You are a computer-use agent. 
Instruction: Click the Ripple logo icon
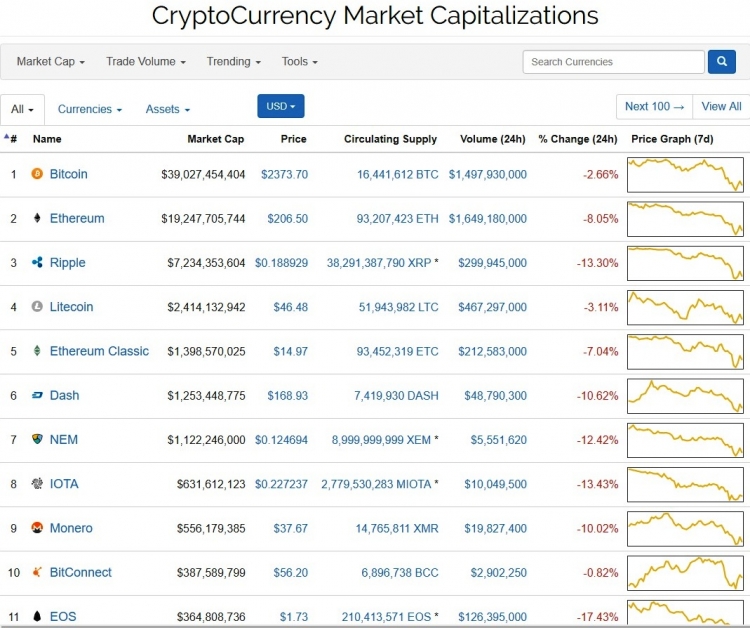coord(37,262)
